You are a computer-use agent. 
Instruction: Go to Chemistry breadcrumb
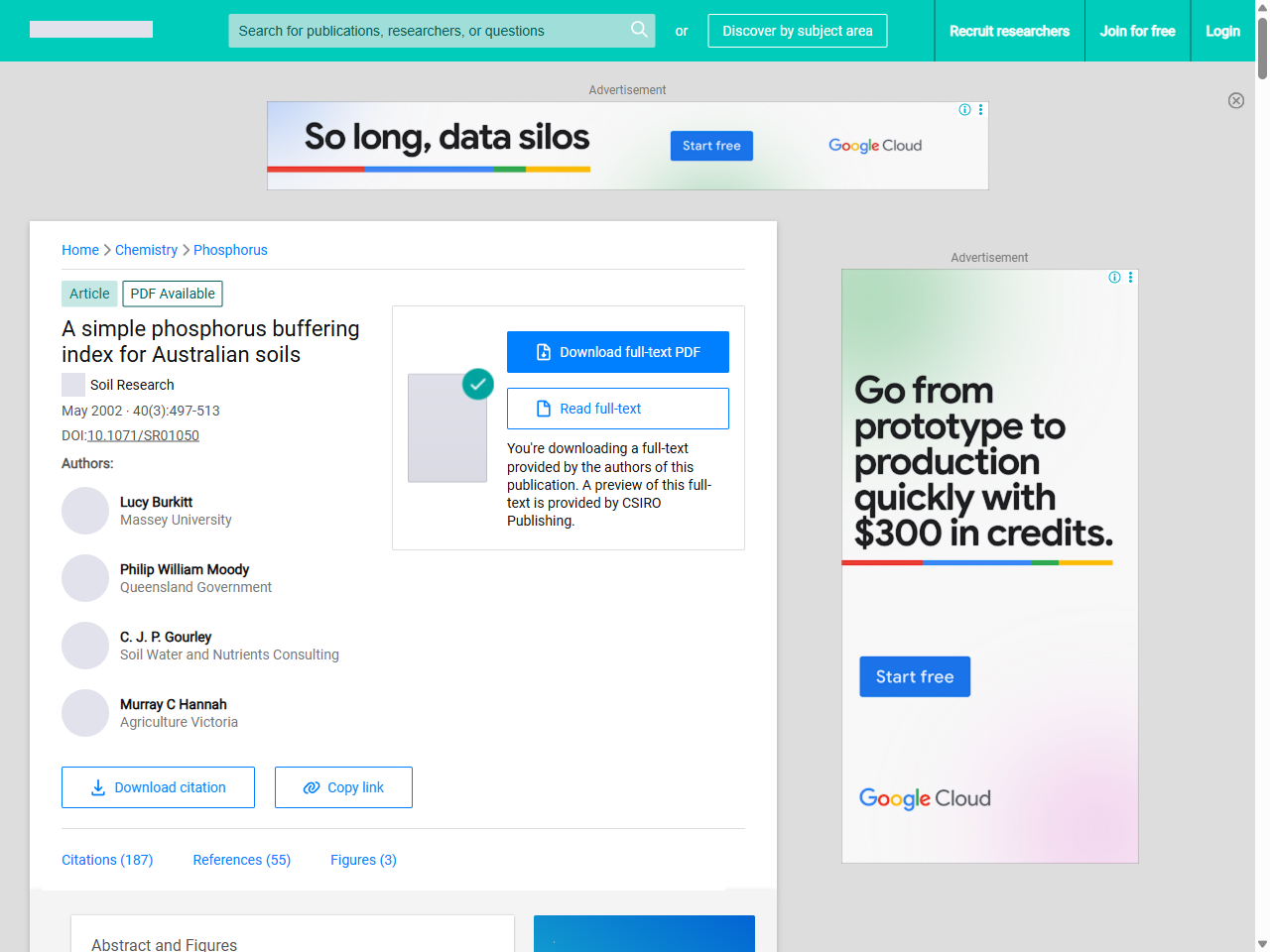[x=146, y=250]
